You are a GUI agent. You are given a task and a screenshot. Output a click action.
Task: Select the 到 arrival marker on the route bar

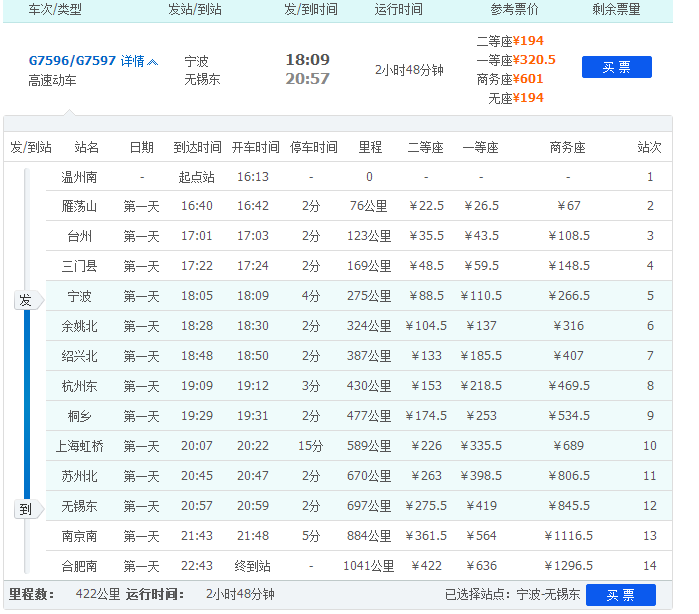coord(29,509)
